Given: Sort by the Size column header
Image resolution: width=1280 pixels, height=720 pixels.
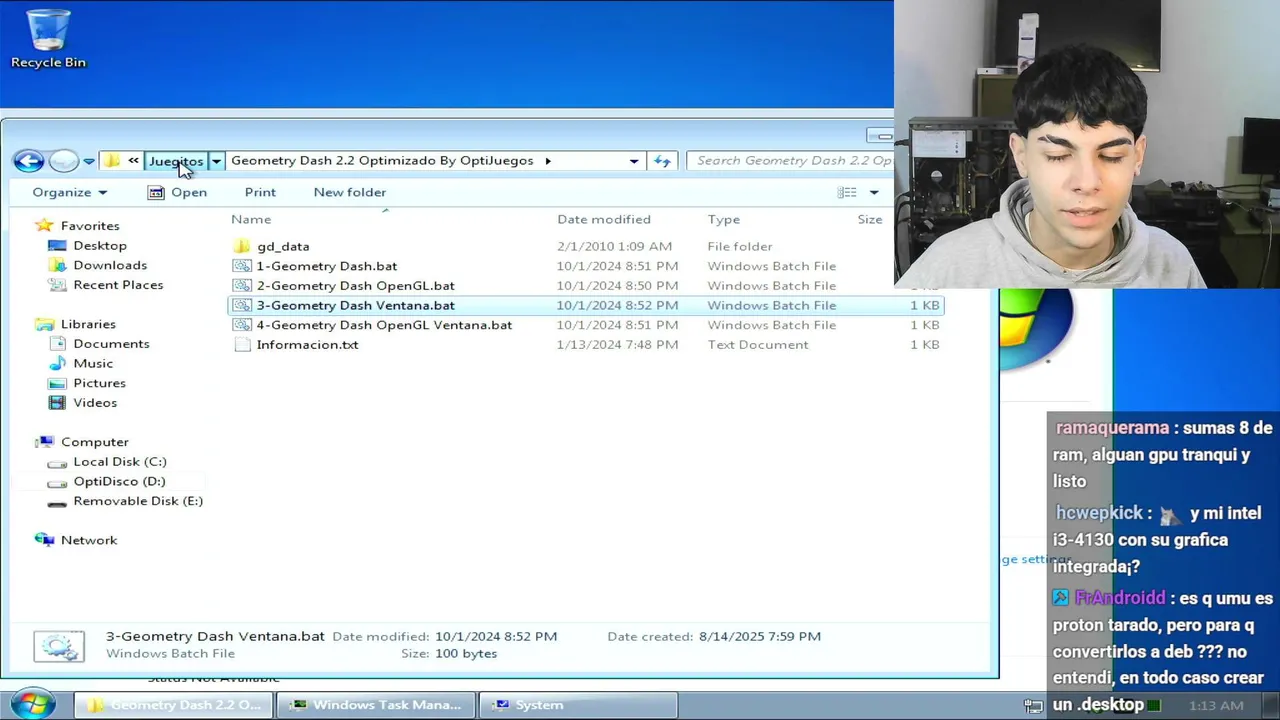Looking at the screenshot, I should point(870,219).
